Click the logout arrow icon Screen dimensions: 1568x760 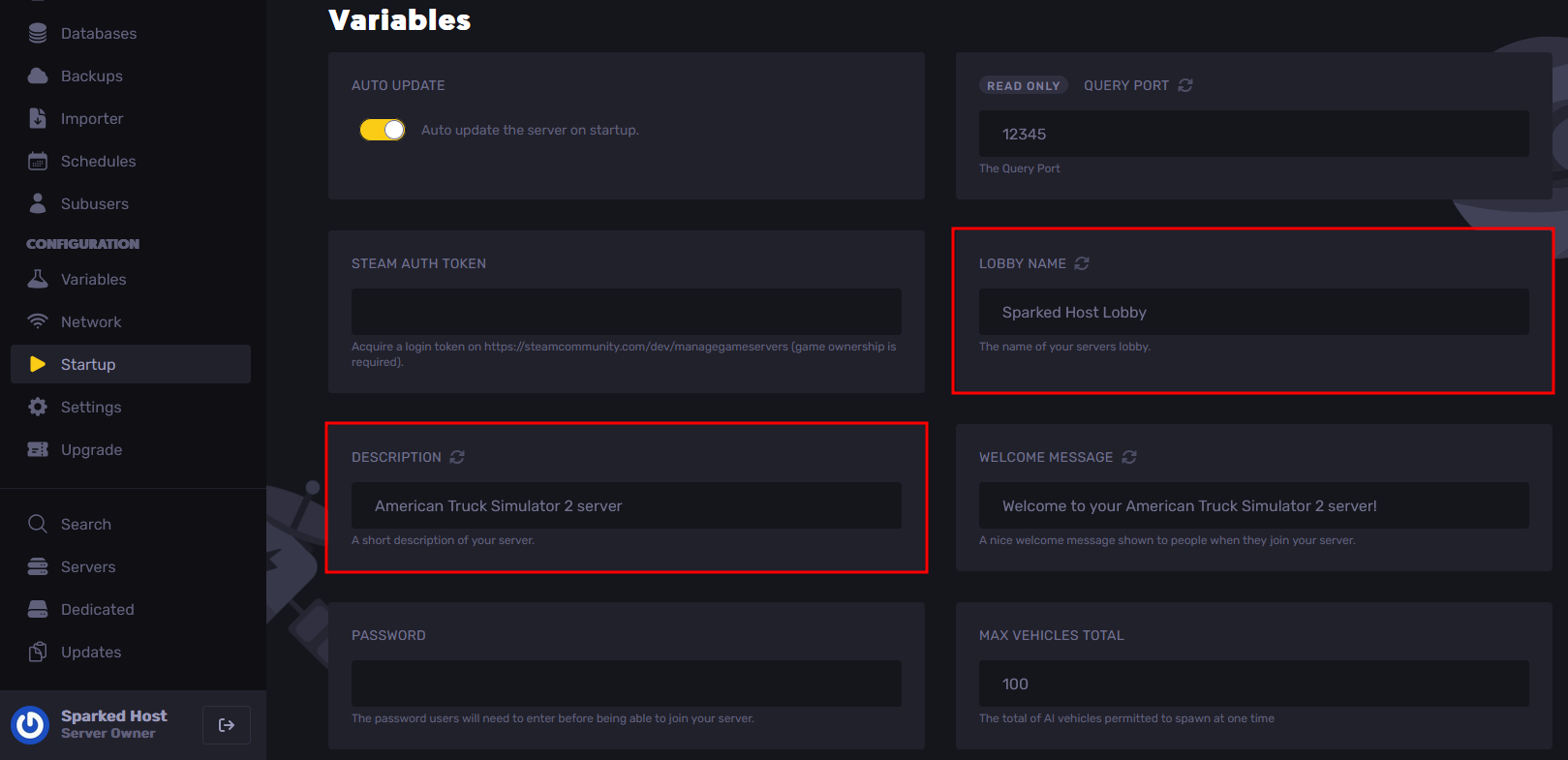tap(227, 725)
